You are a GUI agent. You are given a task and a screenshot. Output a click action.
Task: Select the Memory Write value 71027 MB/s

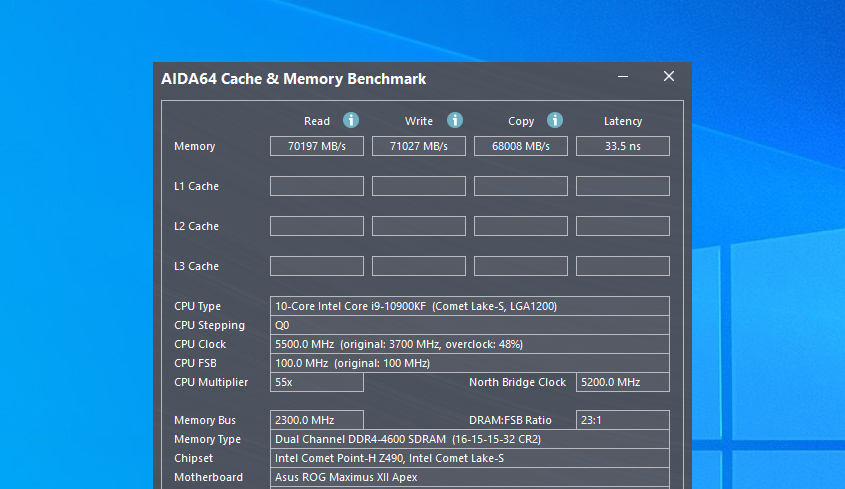(x=419, y=146)
